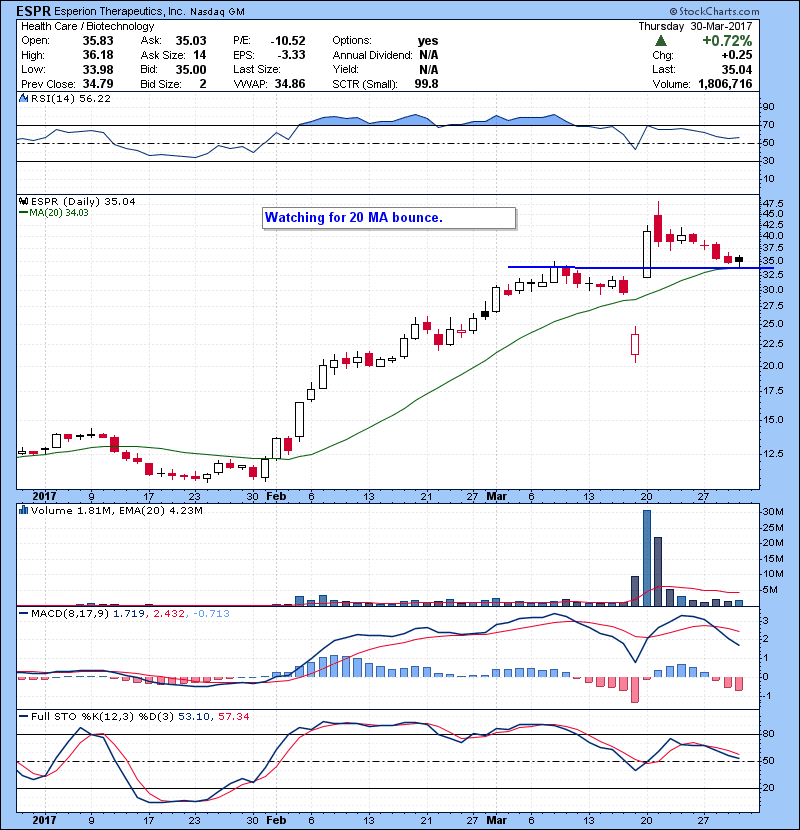Screen dimensions: 800x830
Task: Click the Prev Close value 34.79
Action: pyautogui.click(x=98, y=84)
